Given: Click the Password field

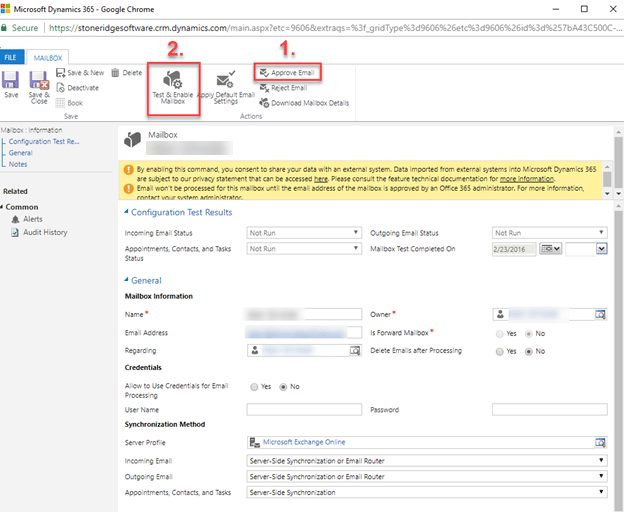Looking at the screenshot, I should click(x=550, y=409).
